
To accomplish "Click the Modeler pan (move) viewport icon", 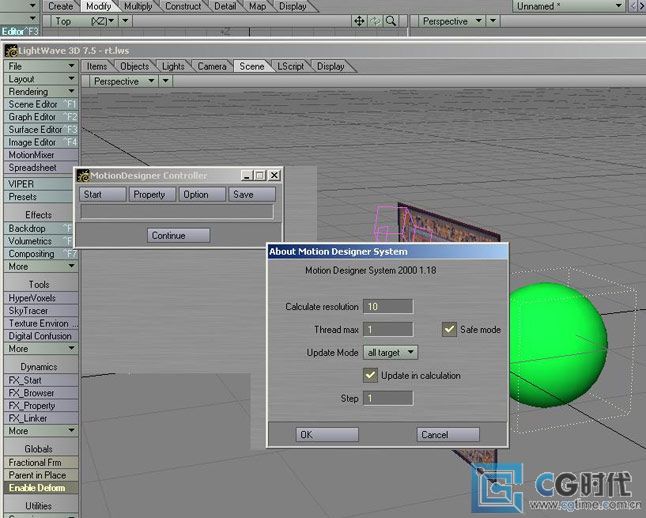I will 359,21.
